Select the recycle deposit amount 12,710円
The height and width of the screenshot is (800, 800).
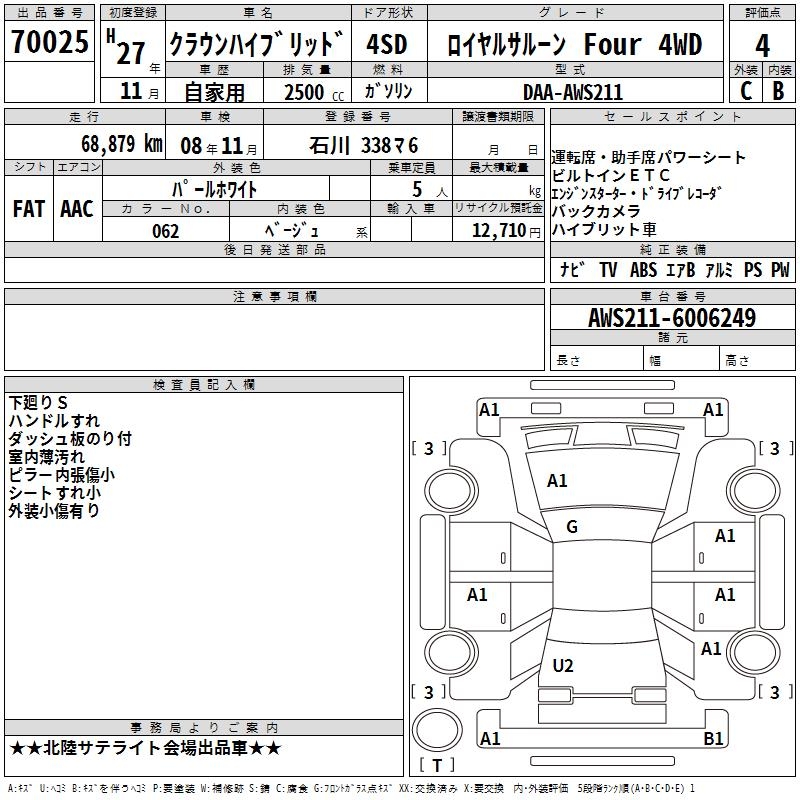coord(497,231)
